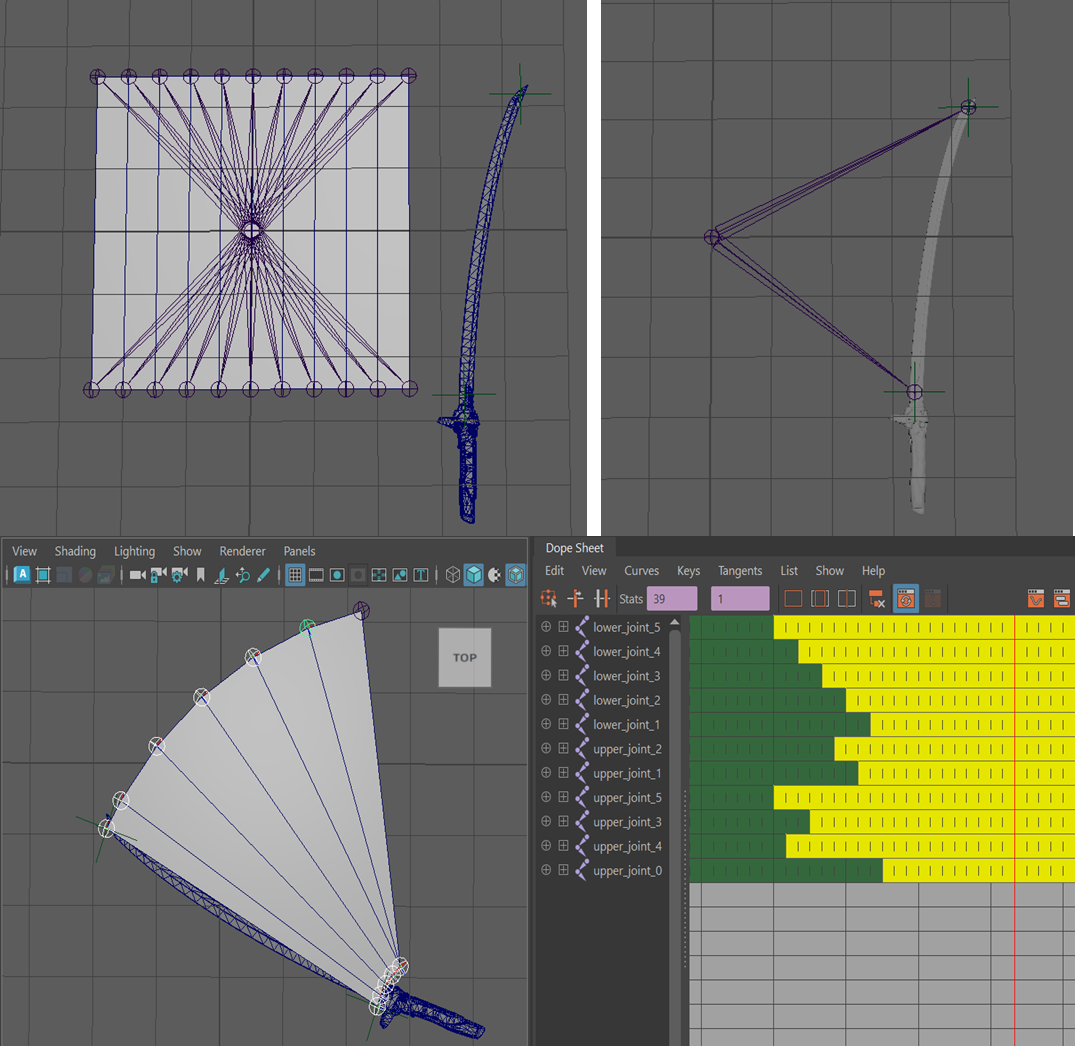Open camera bookmarks icon
The width and height of the screenshot is (1075, 1046).
(x=201, y=575)
